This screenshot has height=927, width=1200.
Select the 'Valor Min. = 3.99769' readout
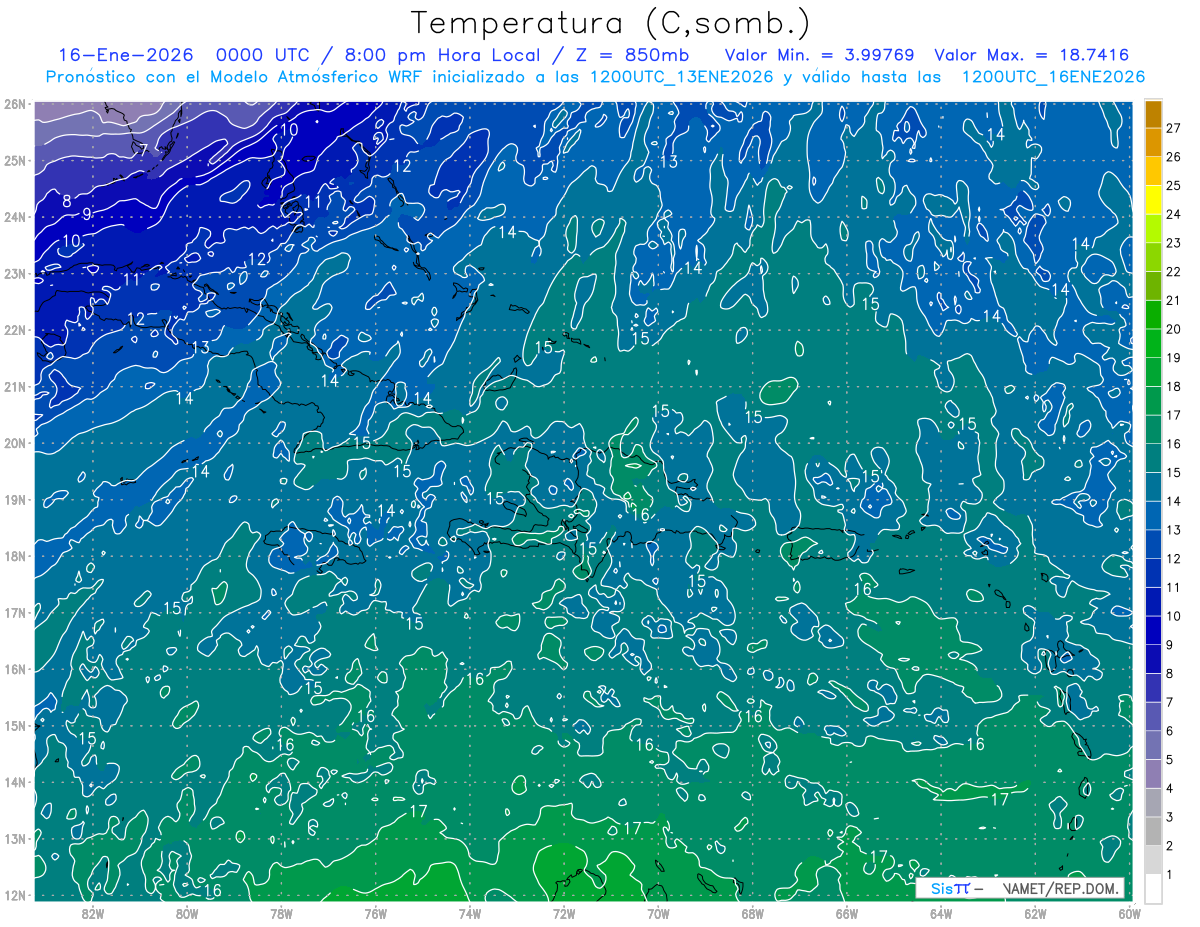coord(819,55)
